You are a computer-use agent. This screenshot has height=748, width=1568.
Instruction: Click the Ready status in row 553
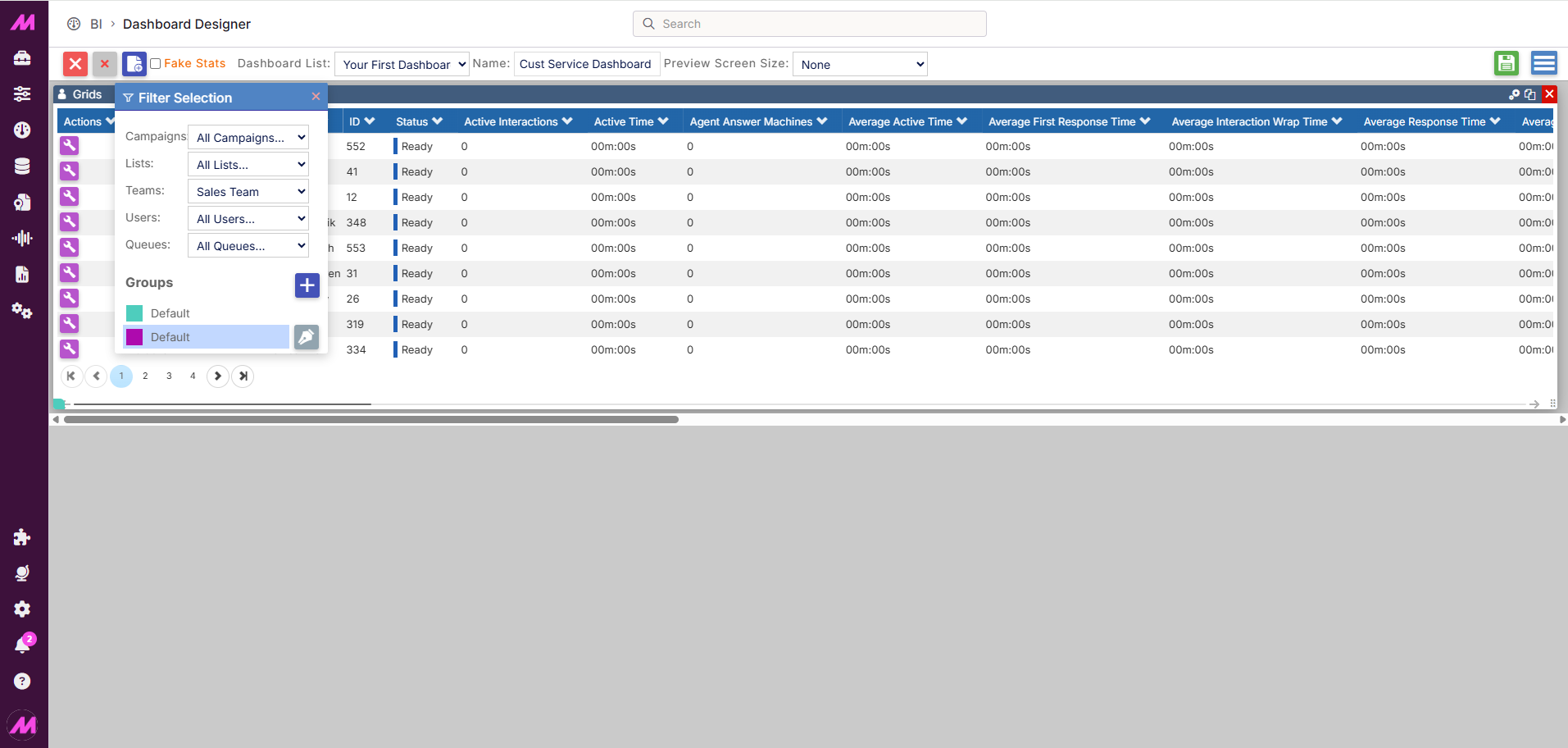click(416, 248)
